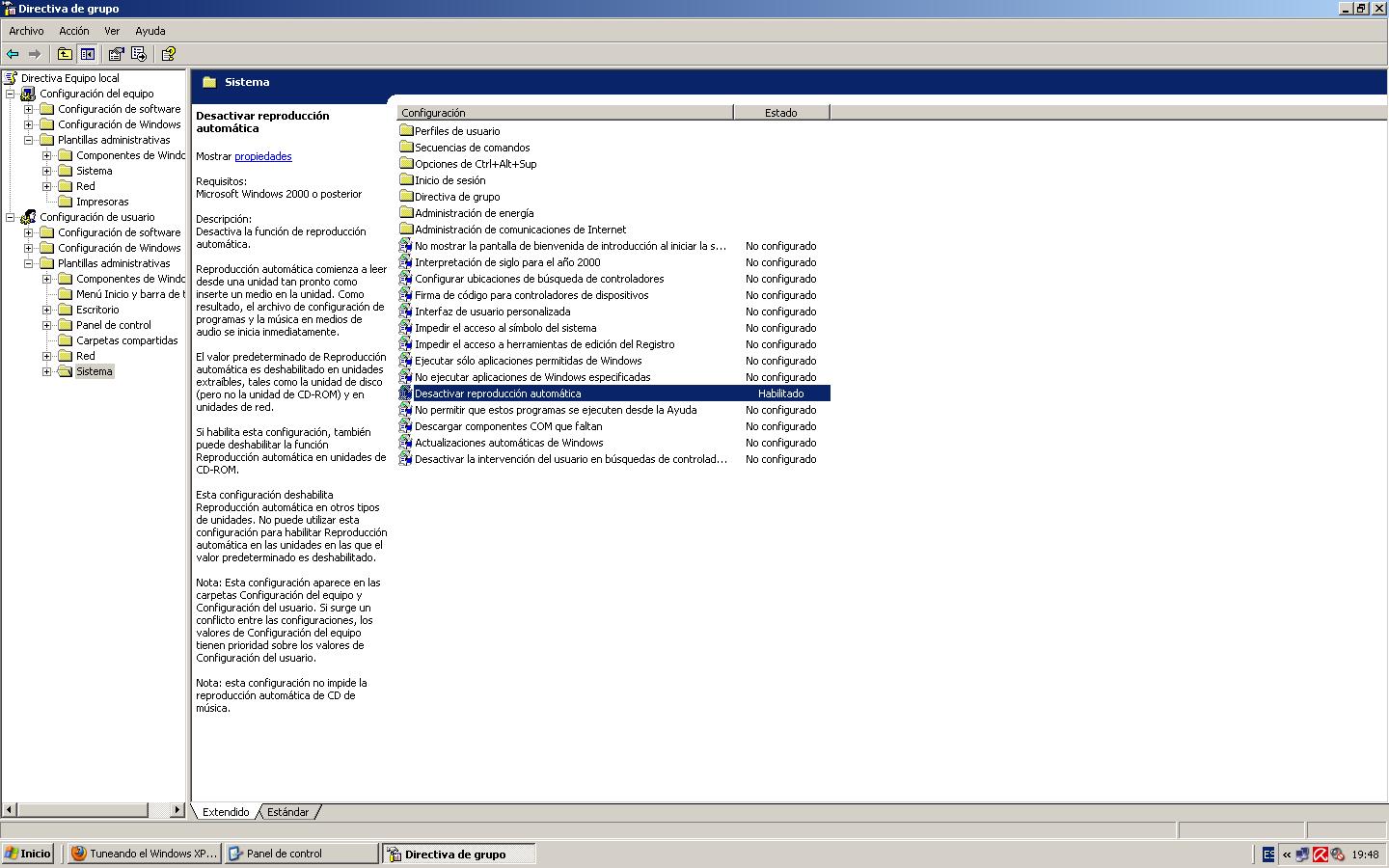Open the Acción menu
This screenshot has width=1389, height=868.
click(74, 31)
